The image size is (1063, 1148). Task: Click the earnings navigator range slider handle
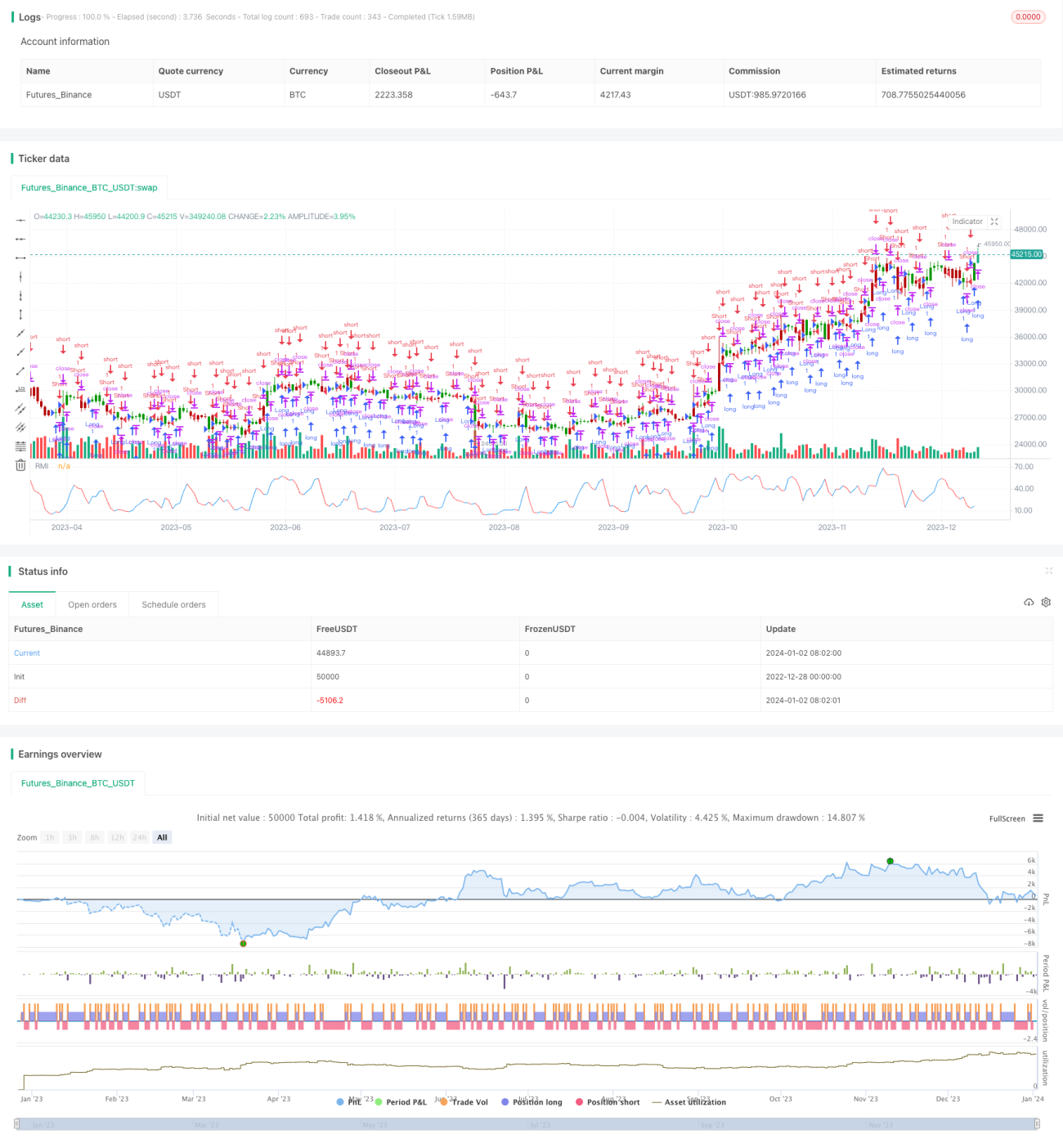(x=16, y=1124)
